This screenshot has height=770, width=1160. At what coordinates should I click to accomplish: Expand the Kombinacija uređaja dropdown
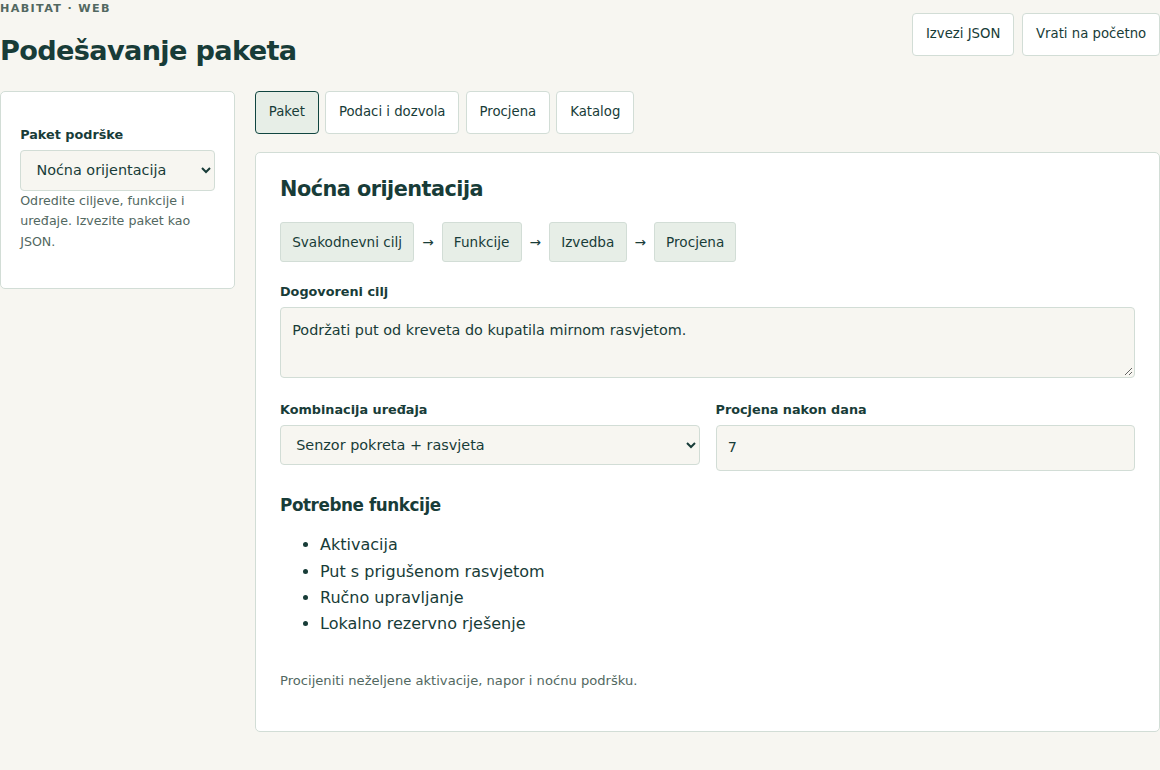coord(490,445)
